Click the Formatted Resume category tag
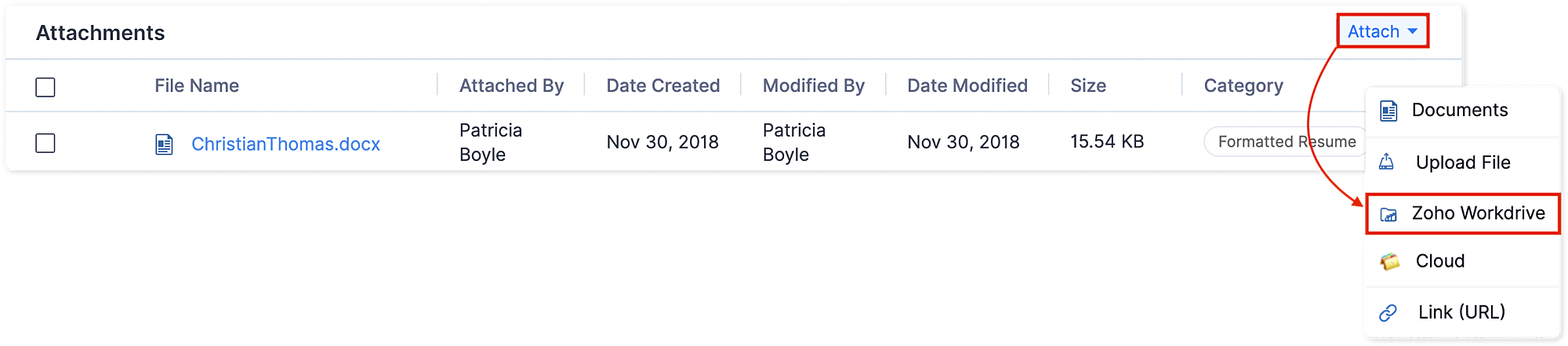 tap(1286, 142)
